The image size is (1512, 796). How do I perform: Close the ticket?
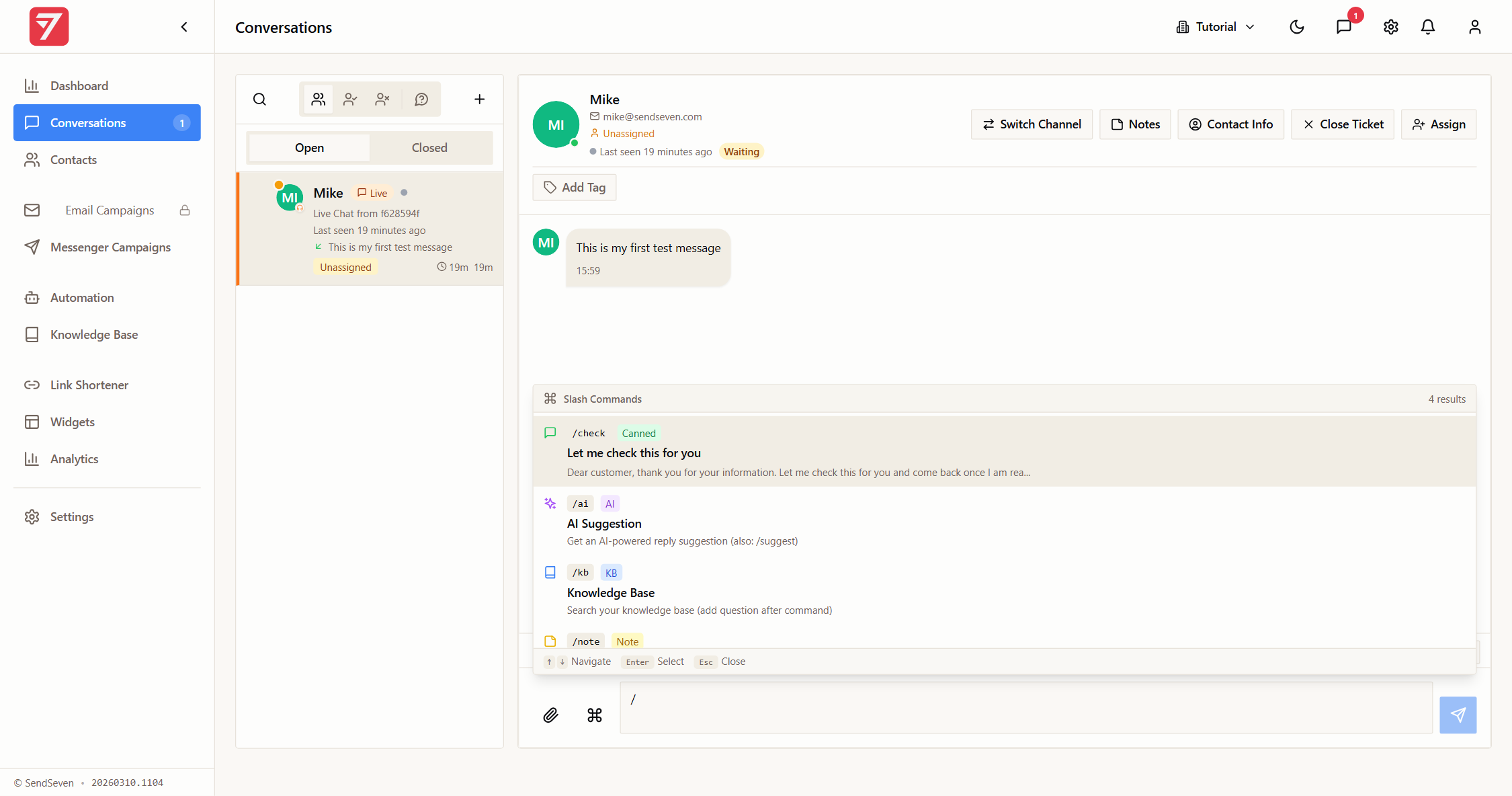click(1343, 124)
